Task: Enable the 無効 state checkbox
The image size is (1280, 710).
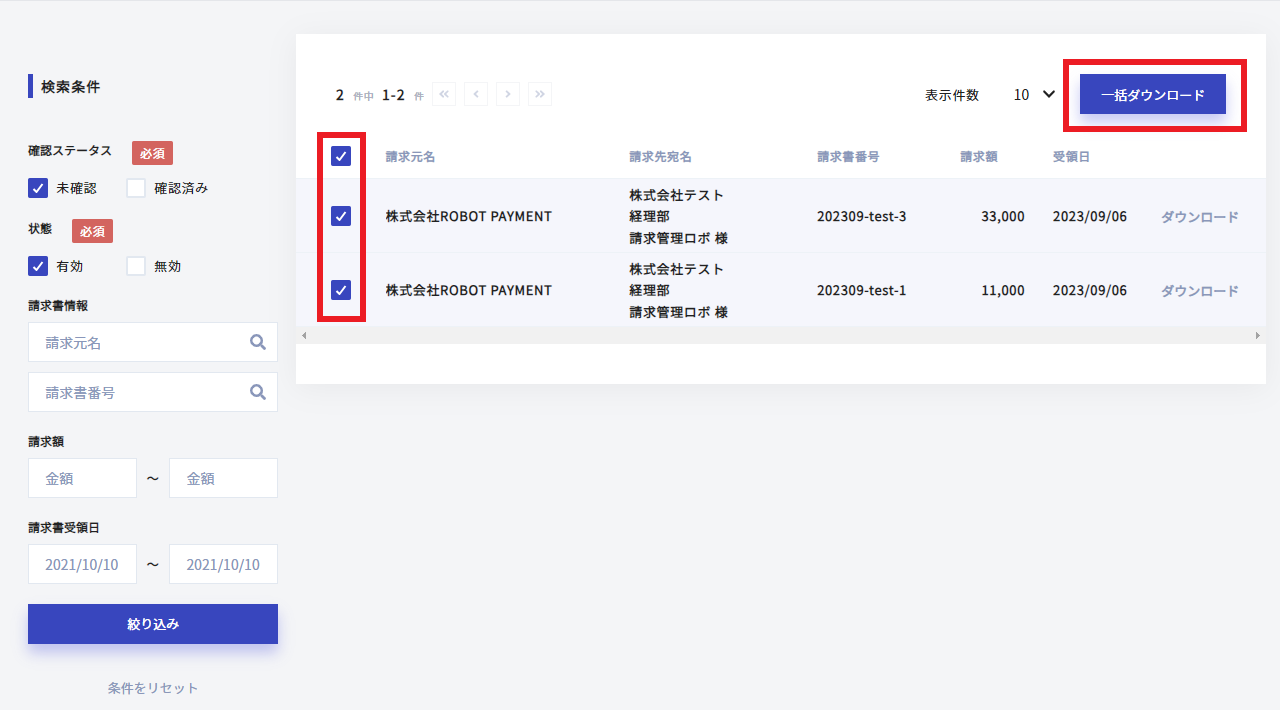Action: pyautogui.click(x=136, y=266)
